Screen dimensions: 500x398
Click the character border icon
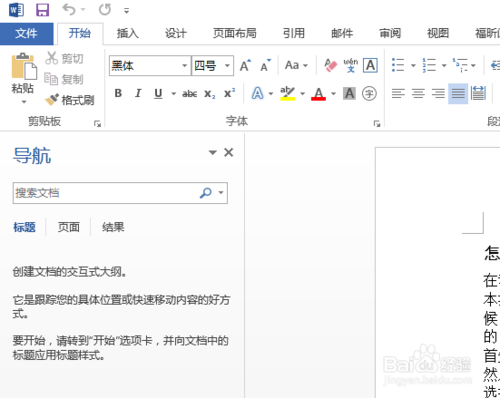pos(370,65)
